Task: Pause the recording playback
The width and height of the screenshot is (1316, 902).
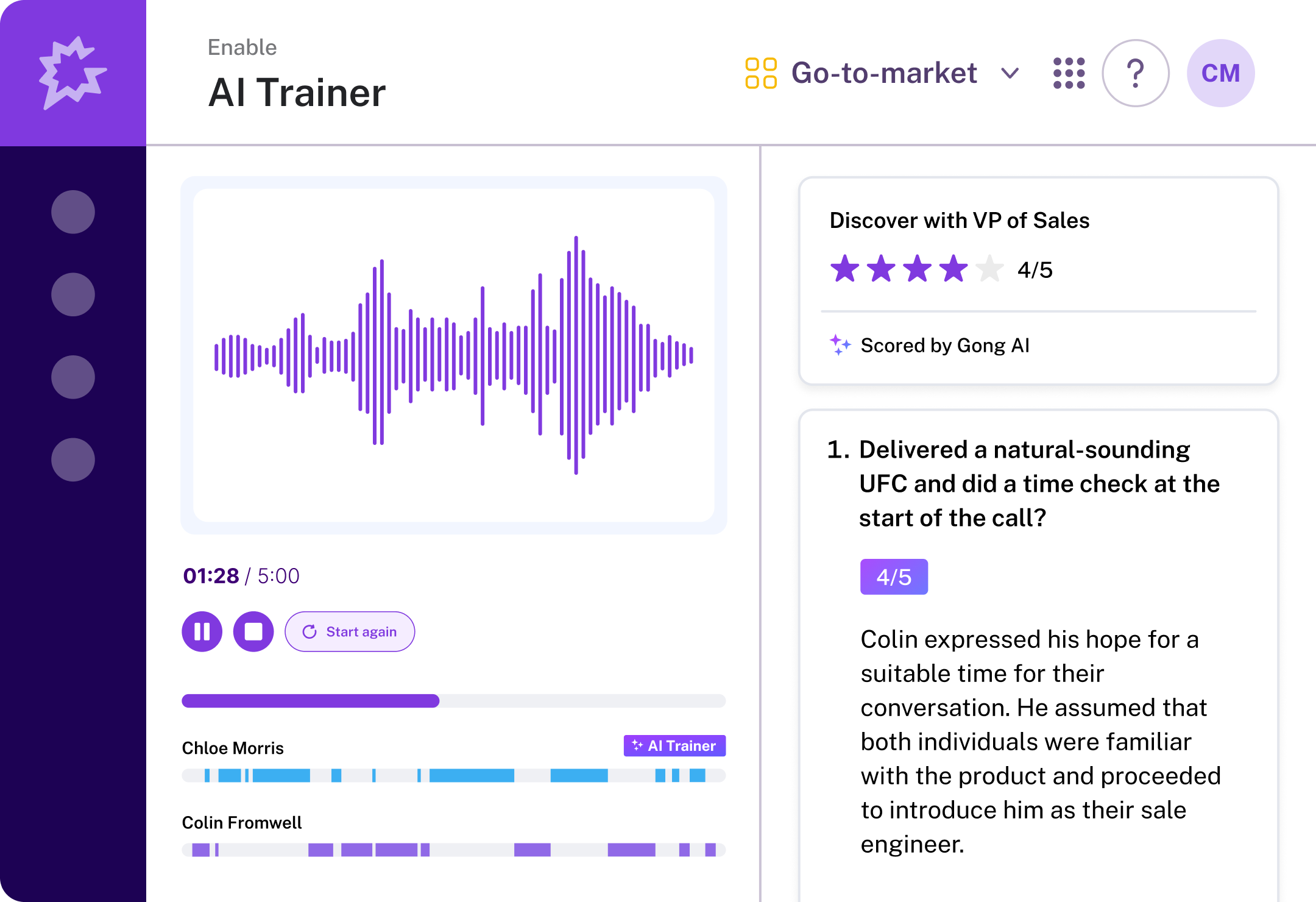Action: coord(202,631)
